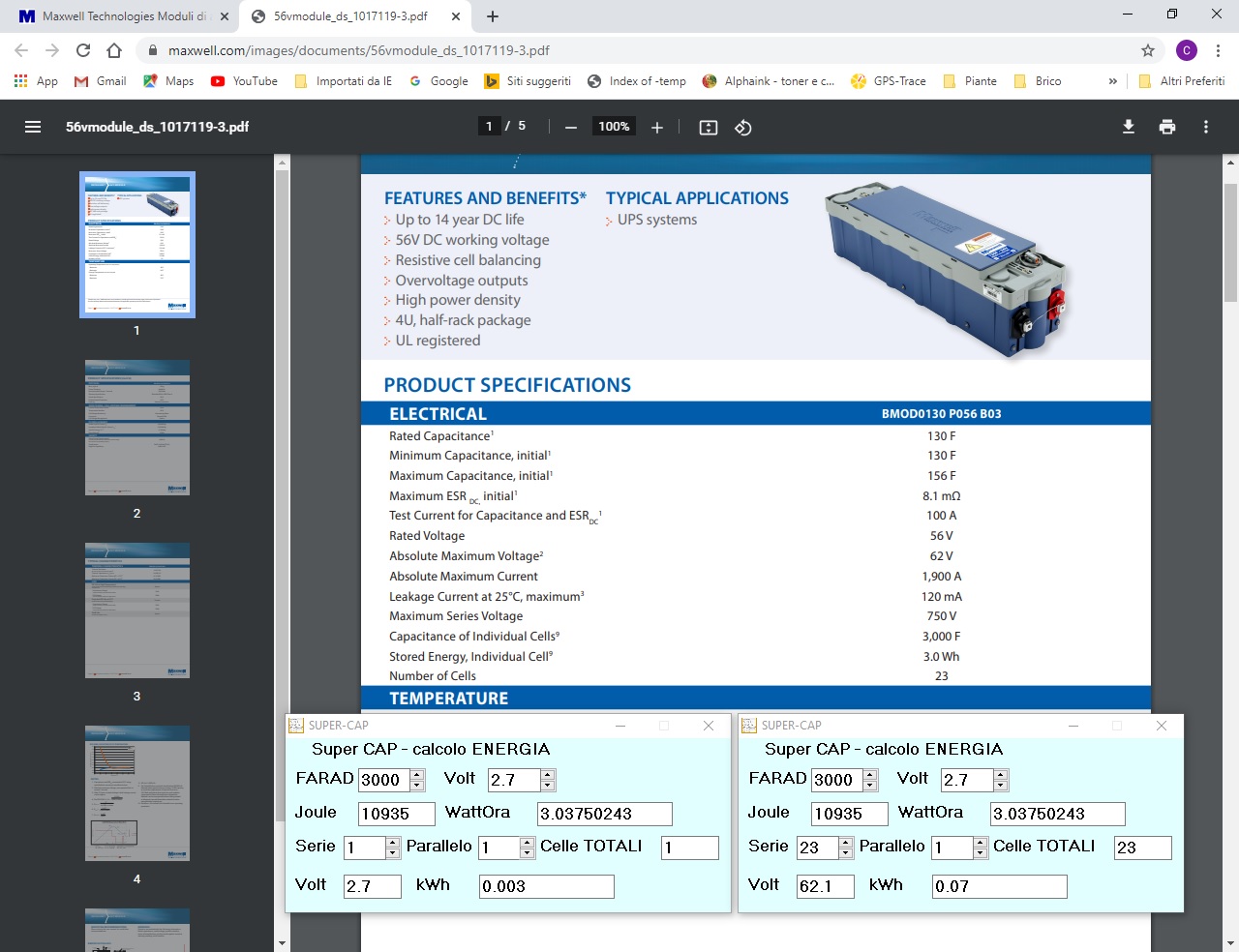Open the Alphaink toner bookmark

pyautogui.click(x=769, y=81)
